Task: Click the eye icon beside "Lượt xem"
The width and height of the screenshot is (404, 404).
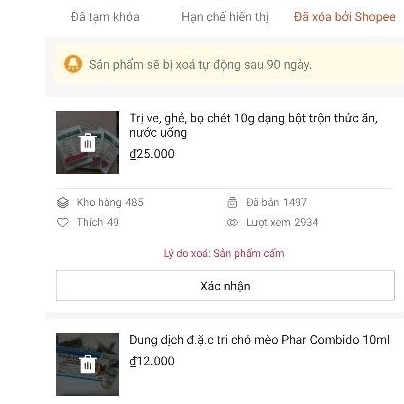Action: [232, 222]
